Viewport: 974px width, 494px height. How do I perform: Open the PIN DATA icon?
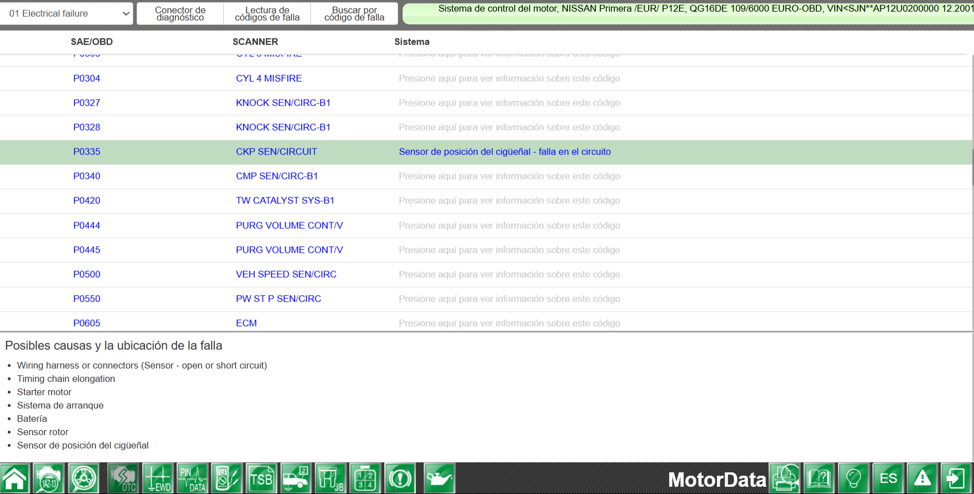point(193,478)
